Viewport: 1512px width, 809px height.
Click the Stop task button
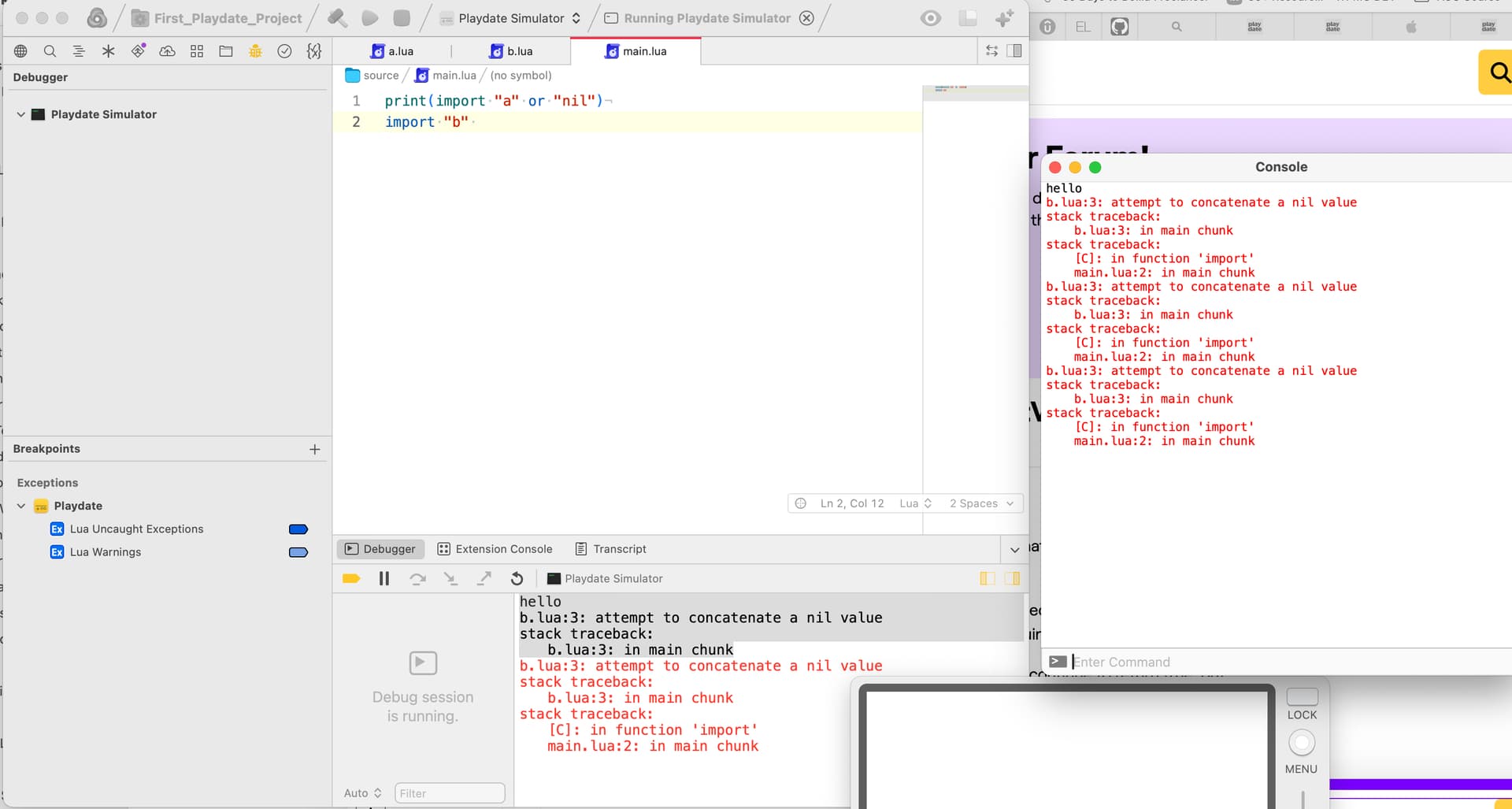tap(402, 18)
